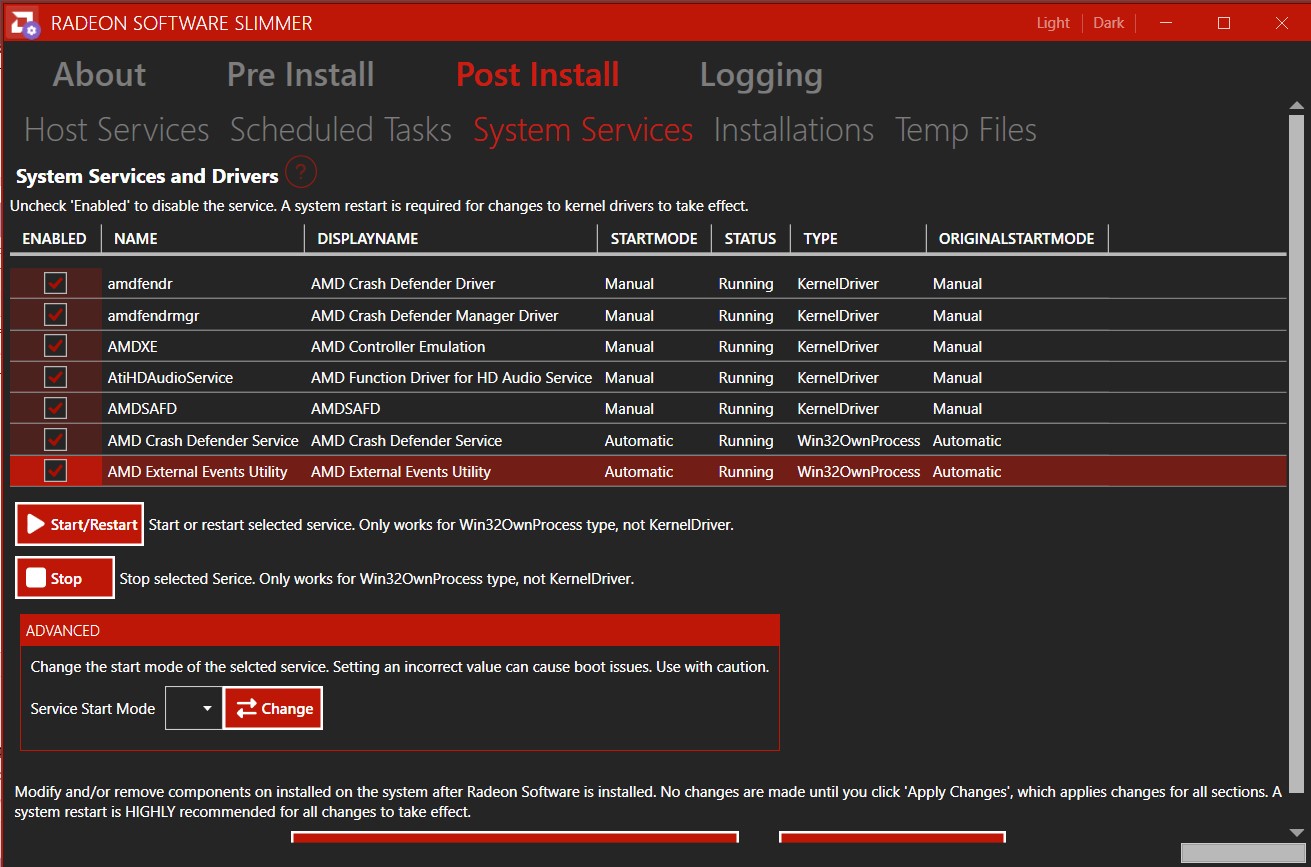
Task: Toggle AMD Crash Defender Service checkbox
Action: [55, 440]
